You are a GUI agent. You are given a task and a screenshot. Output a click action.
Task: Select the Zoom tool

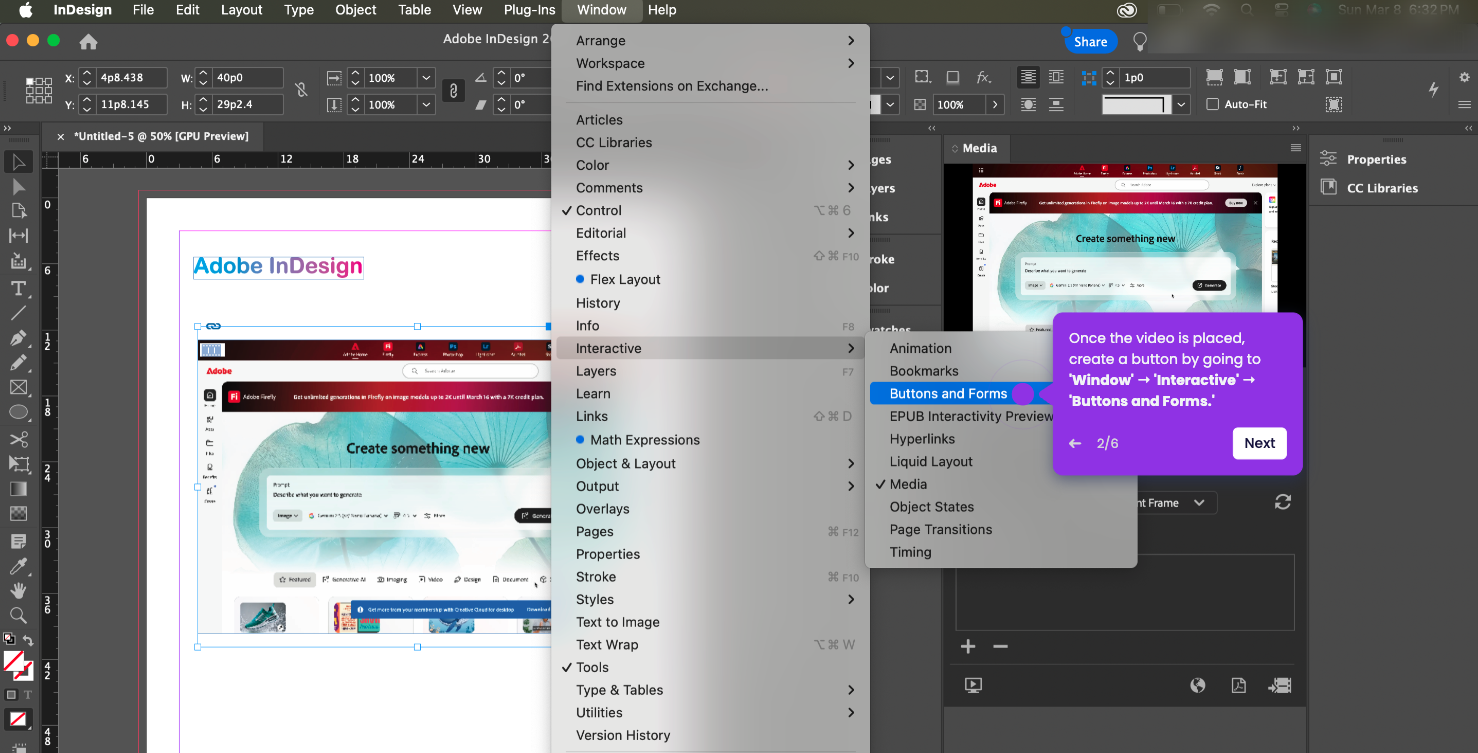point(18,615)
